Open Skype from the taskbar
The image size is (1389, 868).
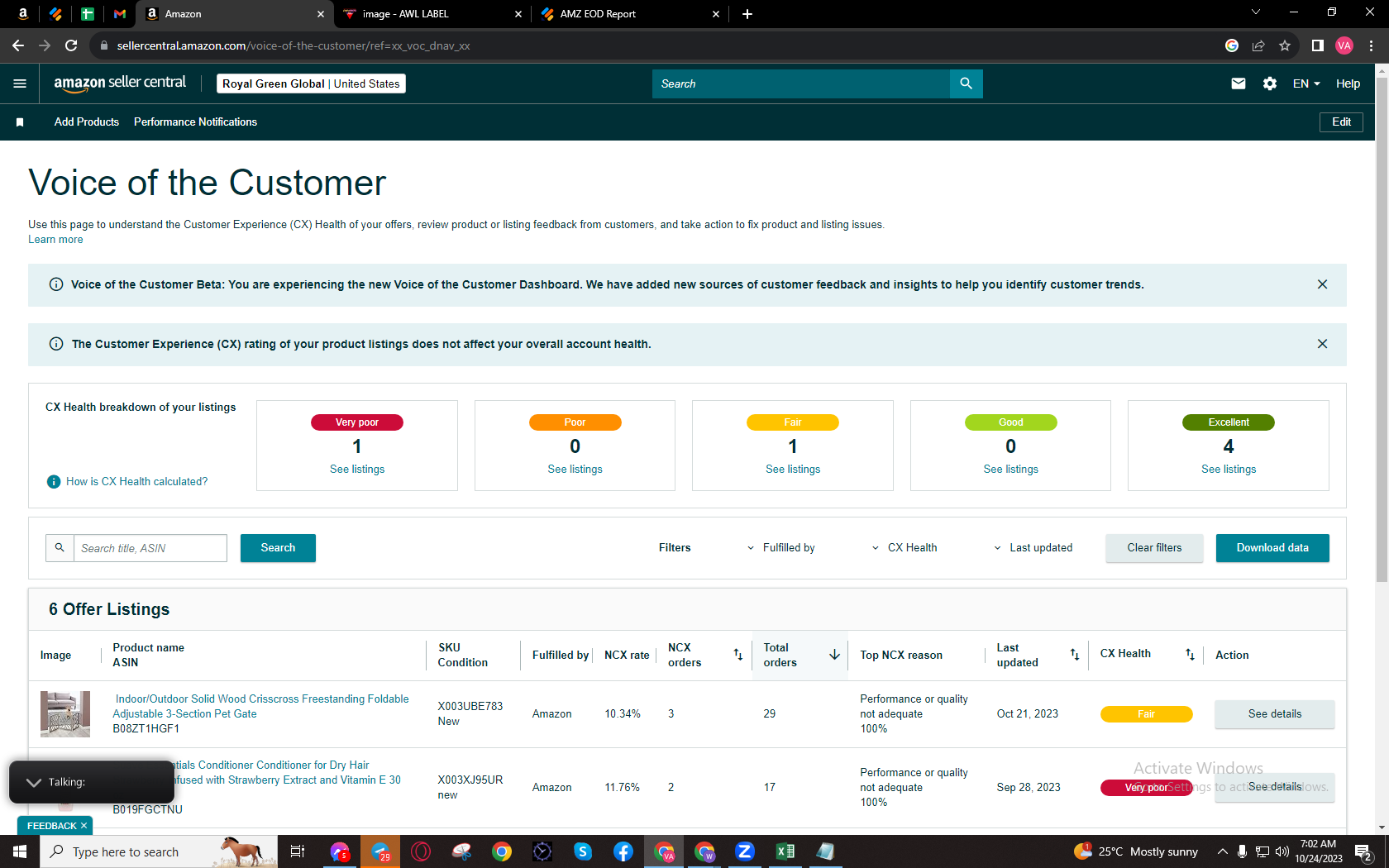pos(583,851)
